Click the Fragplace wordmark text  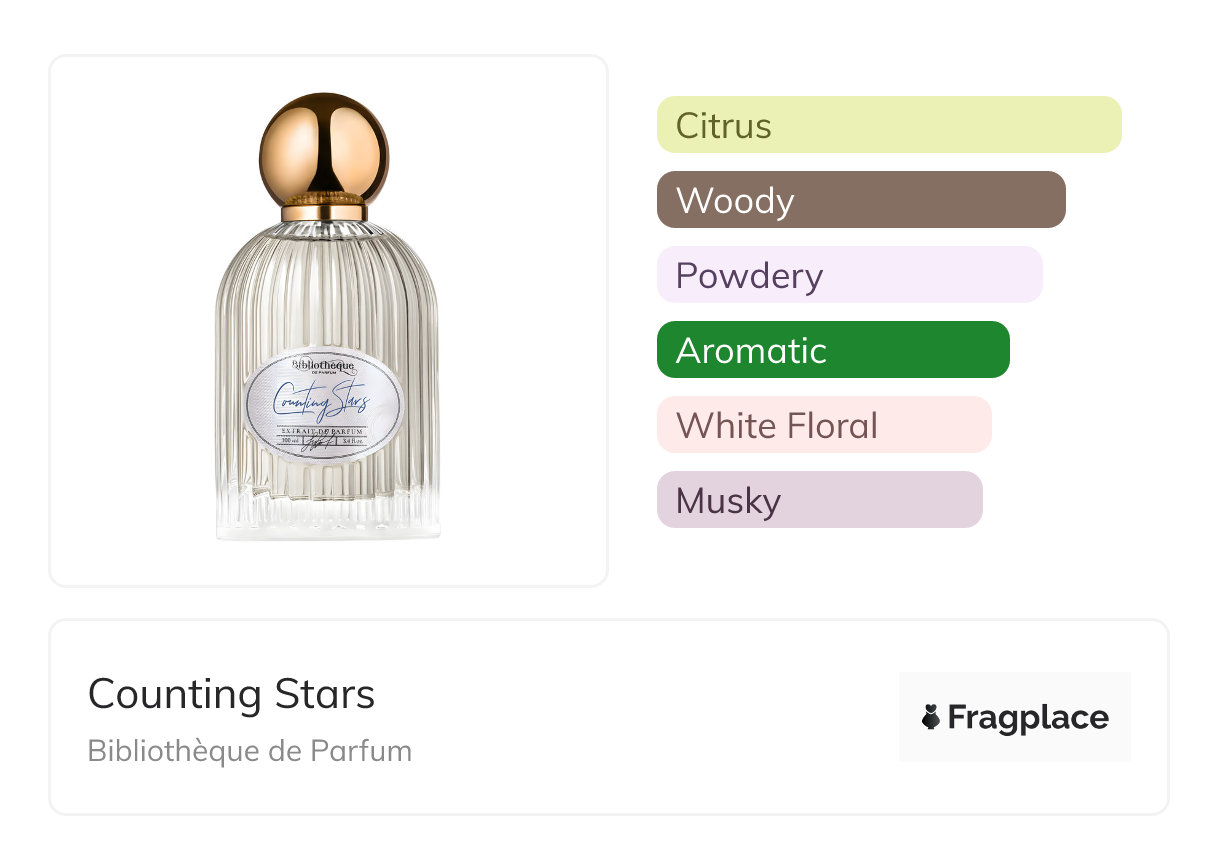(x=1028, y=717)
